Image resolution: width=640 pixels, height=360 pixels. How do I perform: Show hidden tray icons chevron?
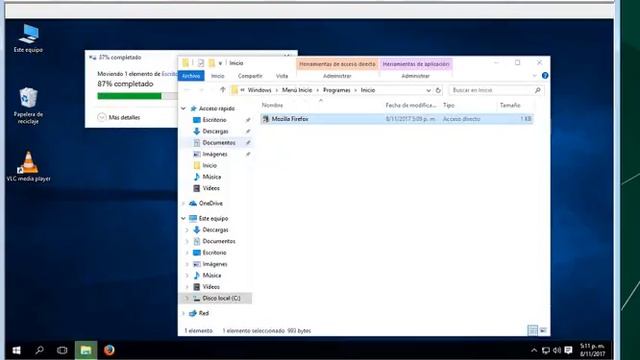click(x=534, y=350)
